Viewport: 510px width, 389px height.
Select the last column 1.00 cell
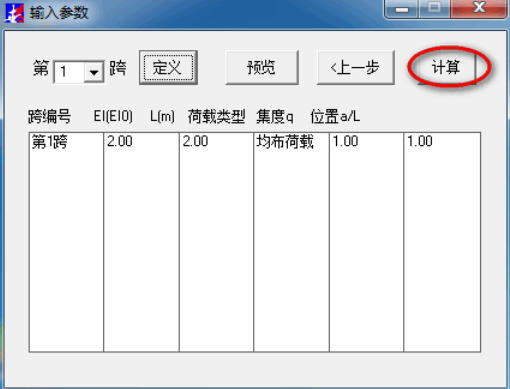420,141
